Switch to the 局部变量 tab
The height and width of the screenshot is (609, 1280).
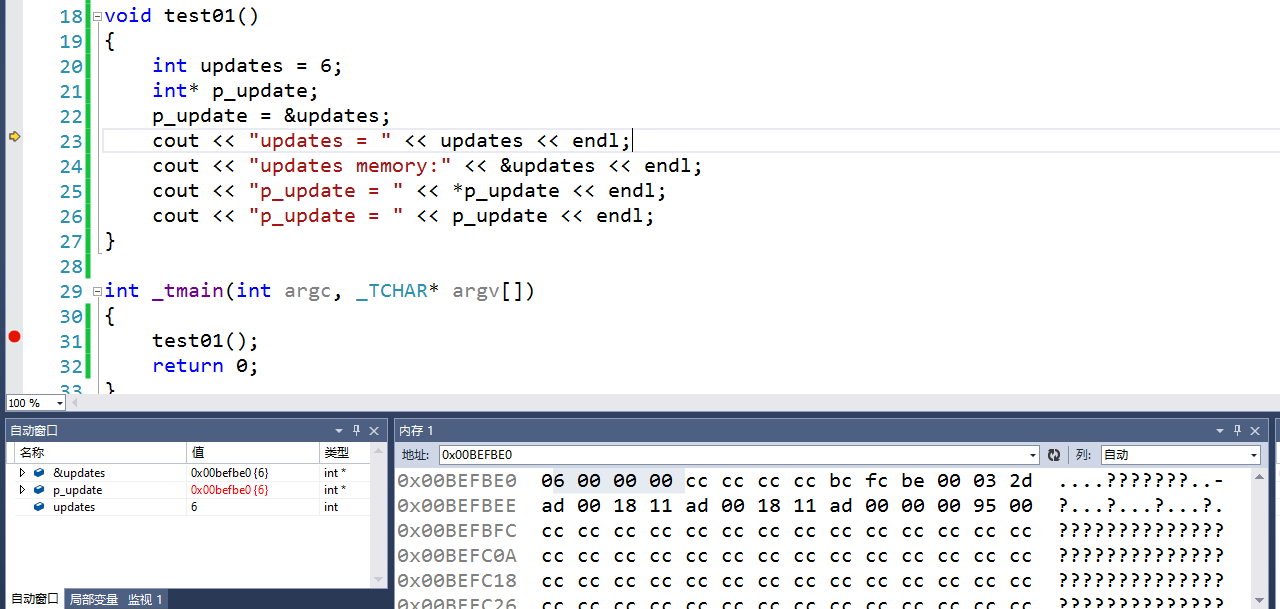(93, 599)
